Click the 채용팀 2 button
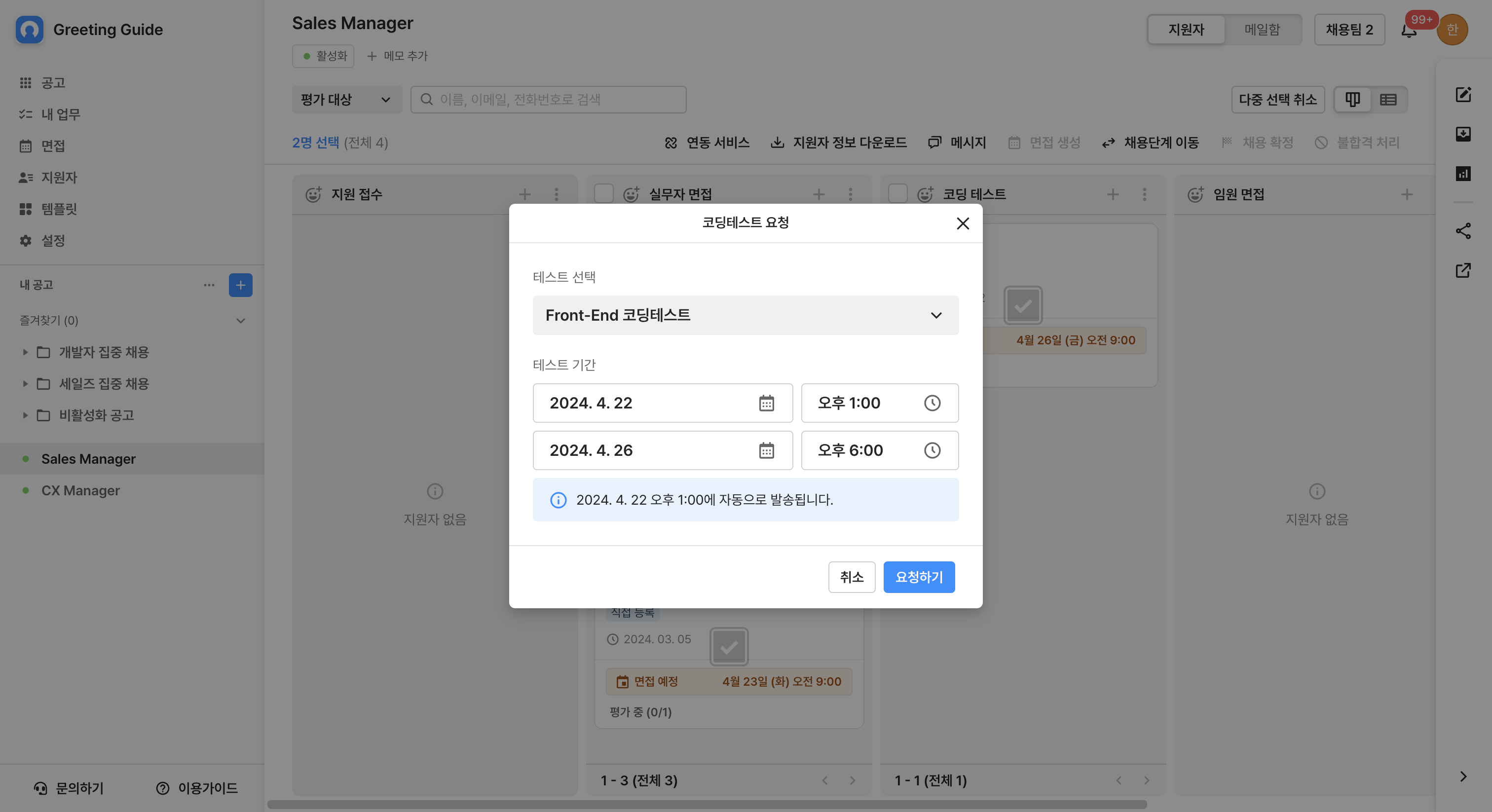Screen dimensions: 1492x812 click(1349, 30)
